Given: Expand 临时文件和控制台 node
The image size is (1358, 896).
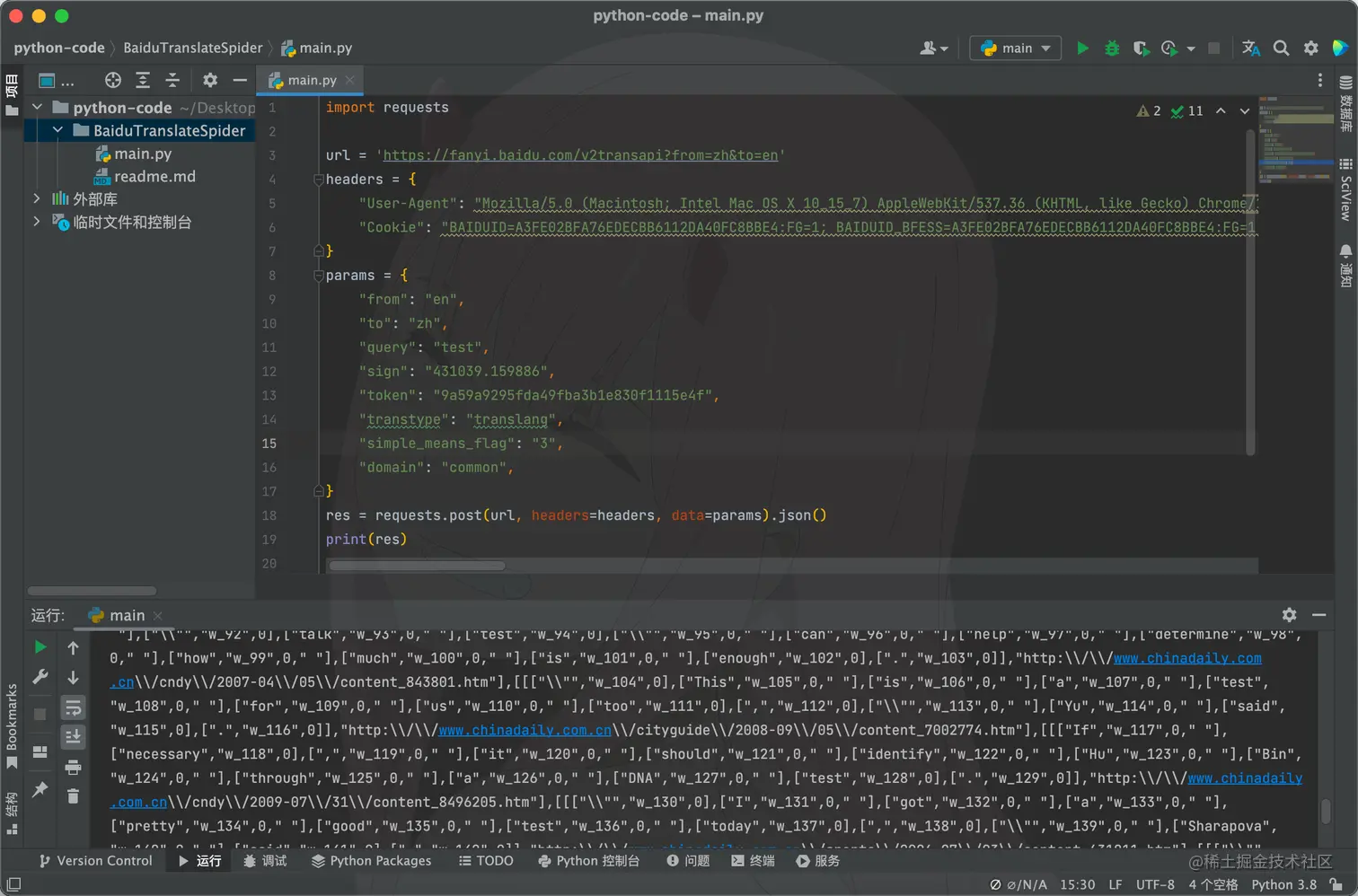Looking at the screenshot, I should click(37, 221).
